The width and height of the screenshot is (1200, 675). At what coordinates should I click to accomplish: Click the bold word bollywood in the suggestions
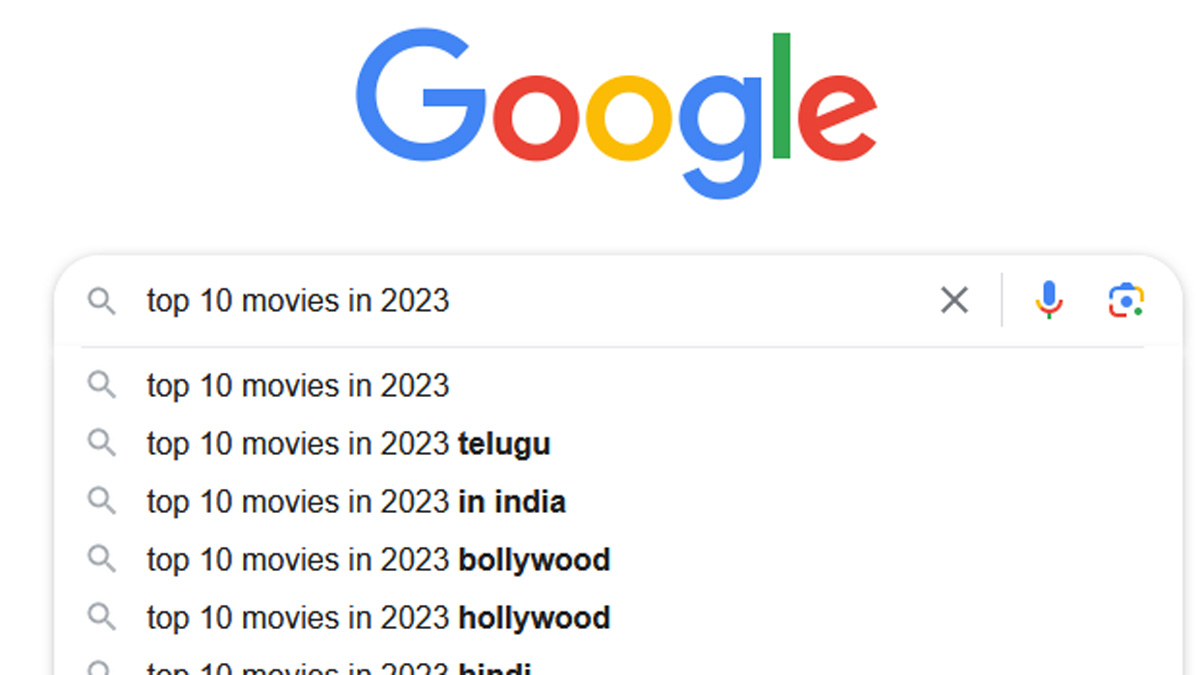click(x=534, y=559)
